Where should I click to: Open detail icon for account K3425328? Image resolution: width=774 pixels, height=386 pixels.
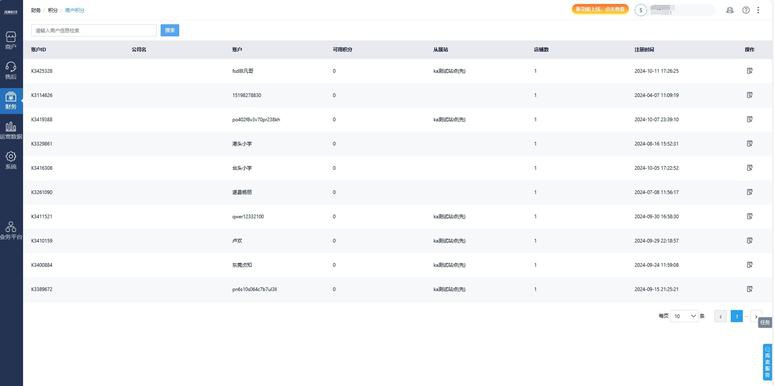point(750,71)
